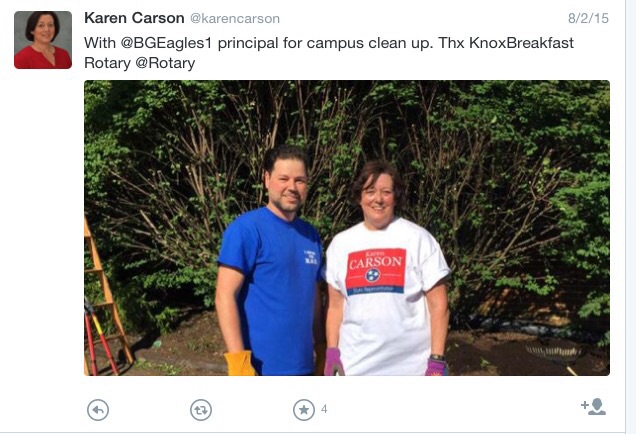Image resolution: width=636 pixels, height=434 pixels.
Task: Click the white logo on blue shirt
Action: point(311,258)
